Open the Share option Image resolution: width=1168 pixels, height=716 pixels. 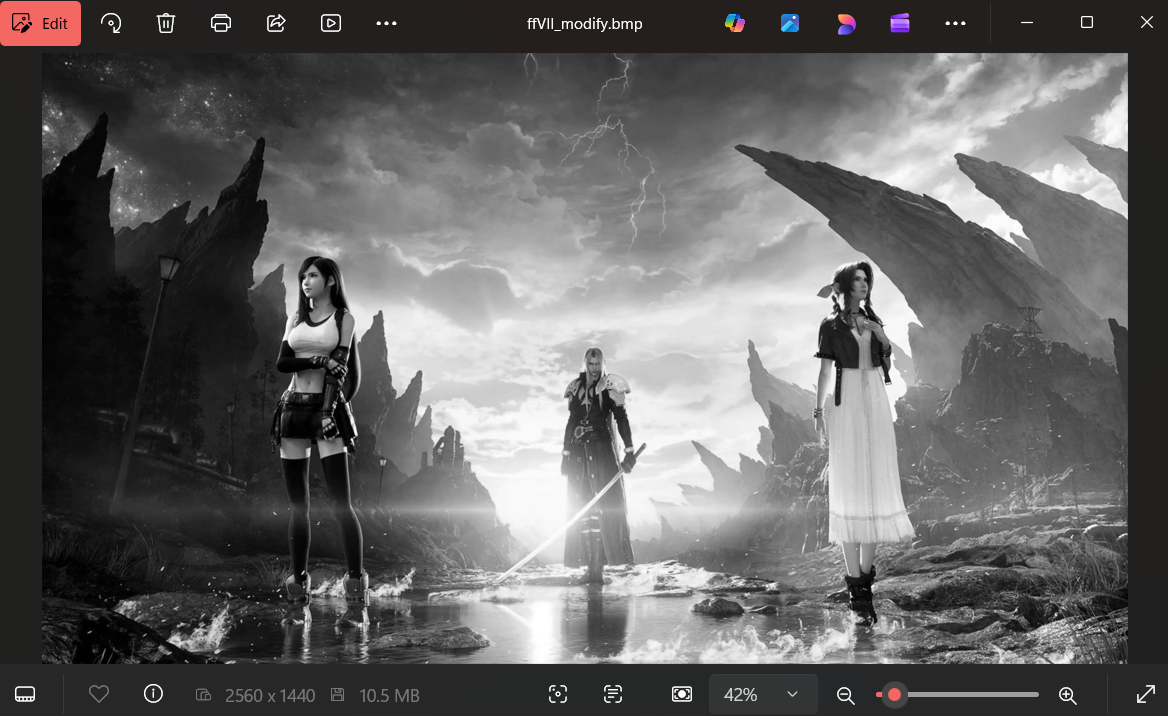tap(277, 23)
